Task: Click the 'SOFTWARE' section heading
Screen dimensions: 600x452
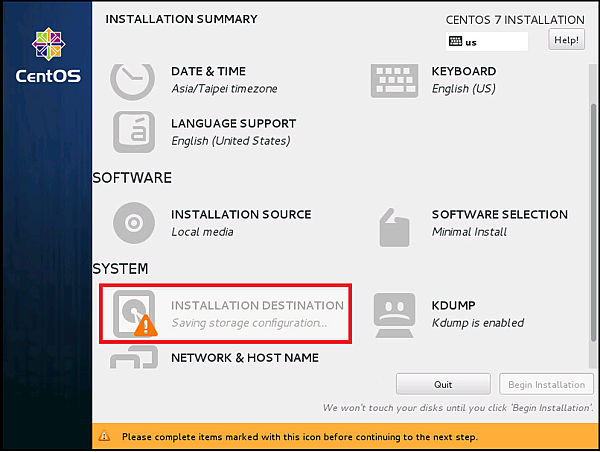Action: pyautogui.click(x=132, y=178)
